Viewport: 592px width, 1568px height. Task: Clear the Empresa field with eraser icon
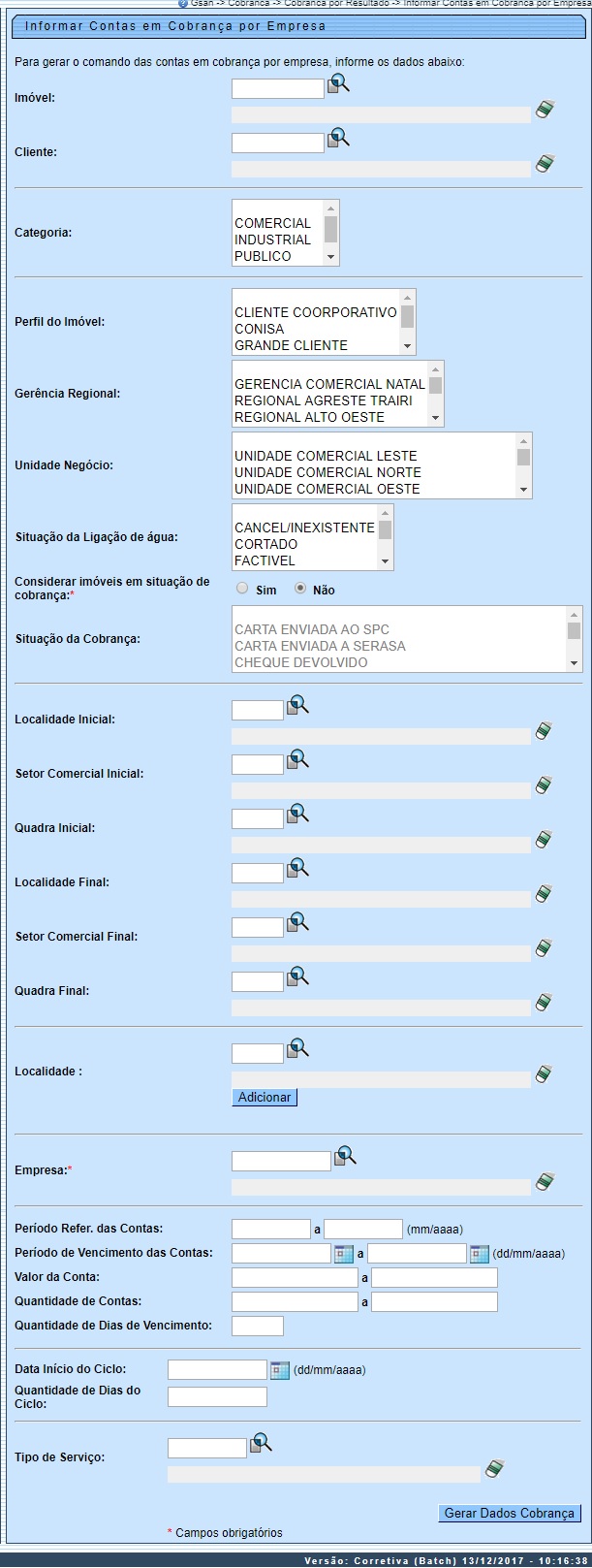pyautogui.click(x=545, y=1182)
